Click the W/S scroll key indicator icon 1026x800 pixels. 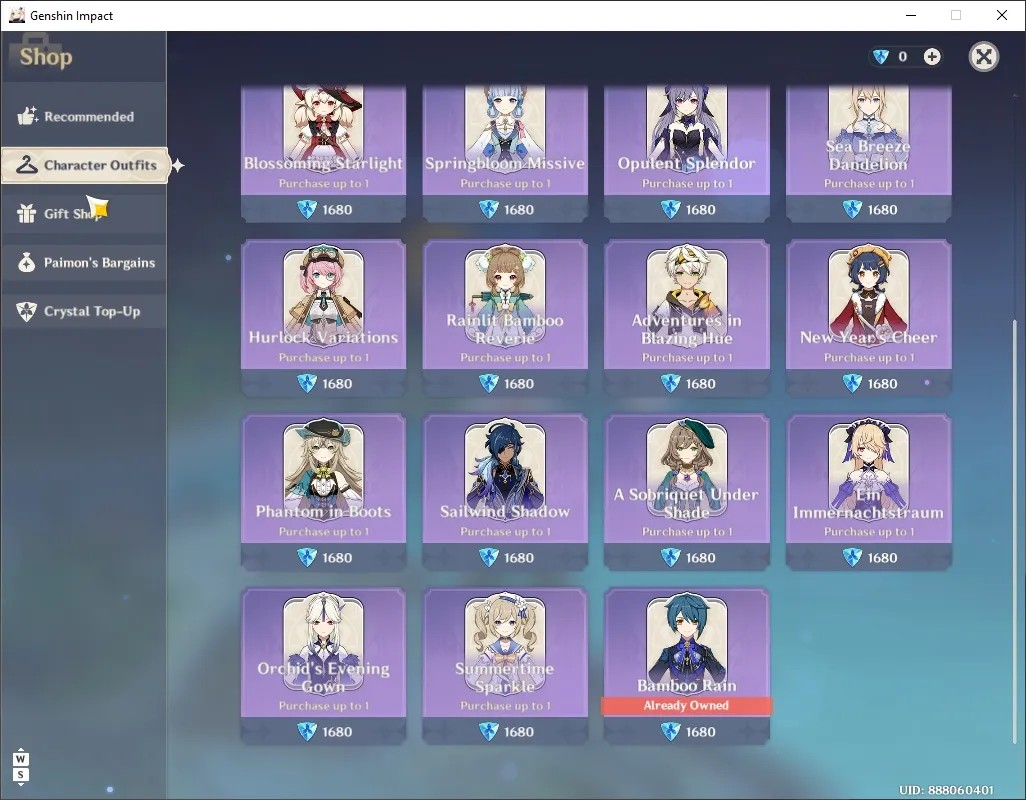(20, 767)
